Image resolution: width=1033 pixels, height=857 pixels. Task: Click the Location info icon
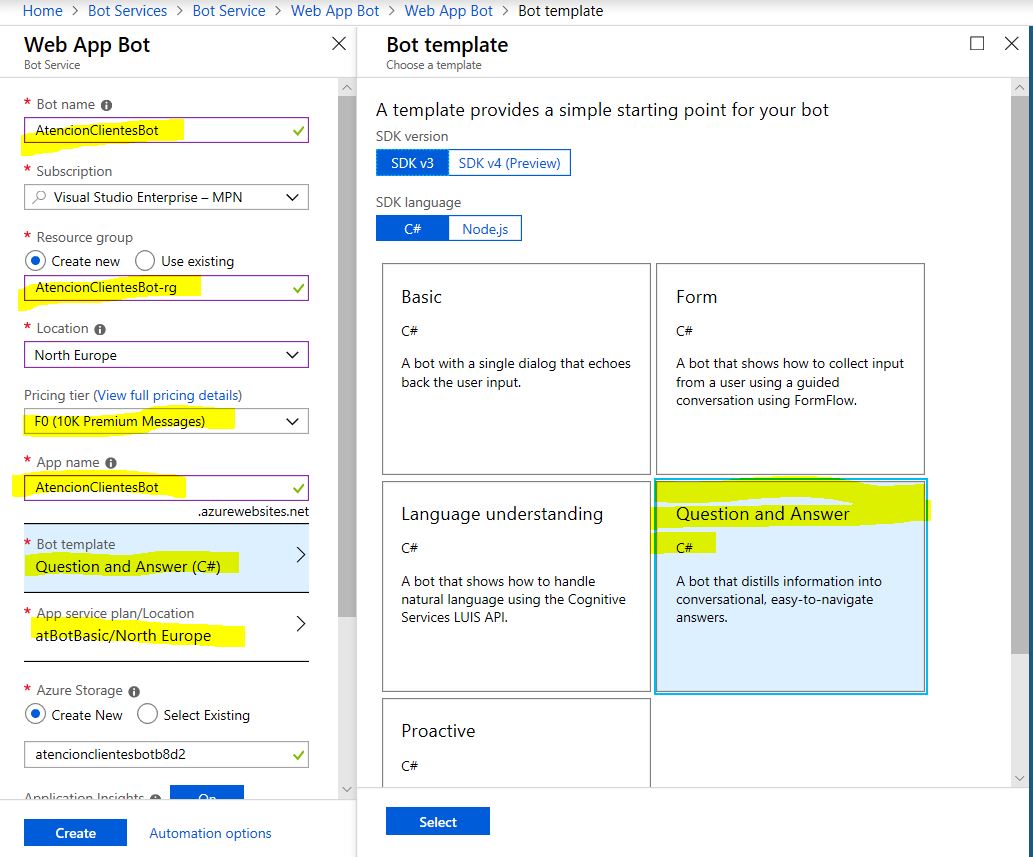100,329
